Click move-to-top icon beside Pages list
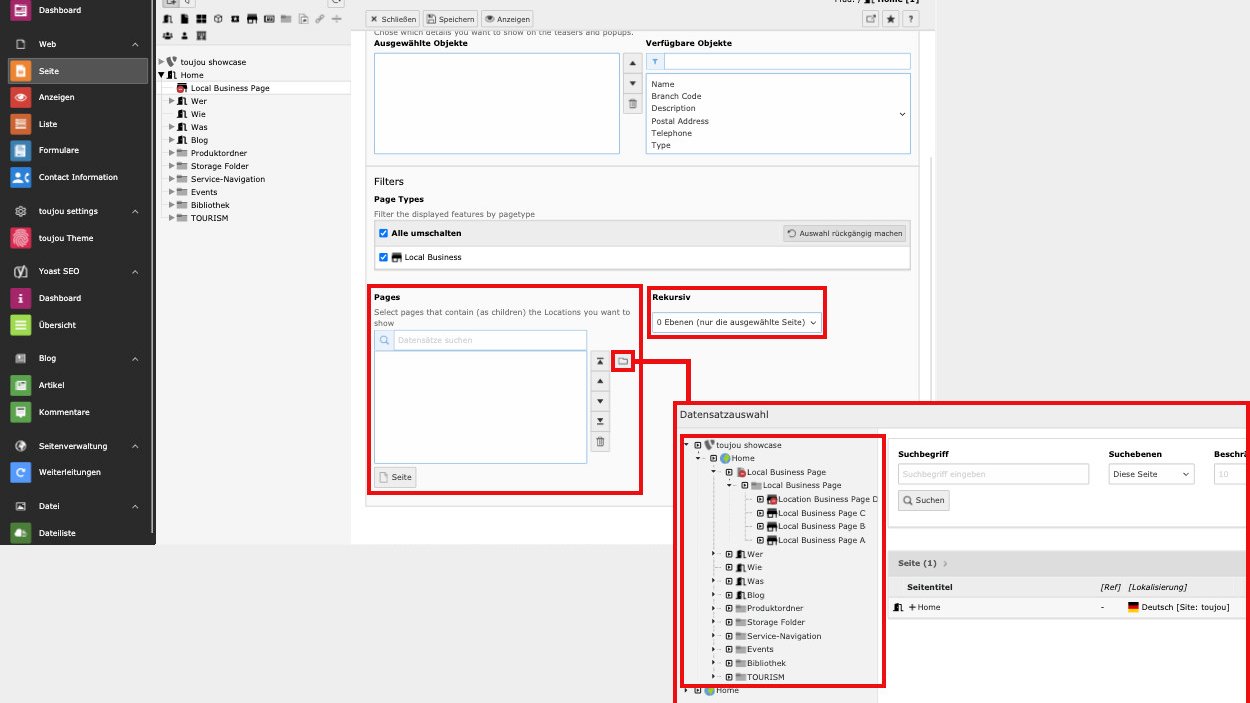Screen dimensions: 1250x703 pyautogui.click(x=600, y=361)
